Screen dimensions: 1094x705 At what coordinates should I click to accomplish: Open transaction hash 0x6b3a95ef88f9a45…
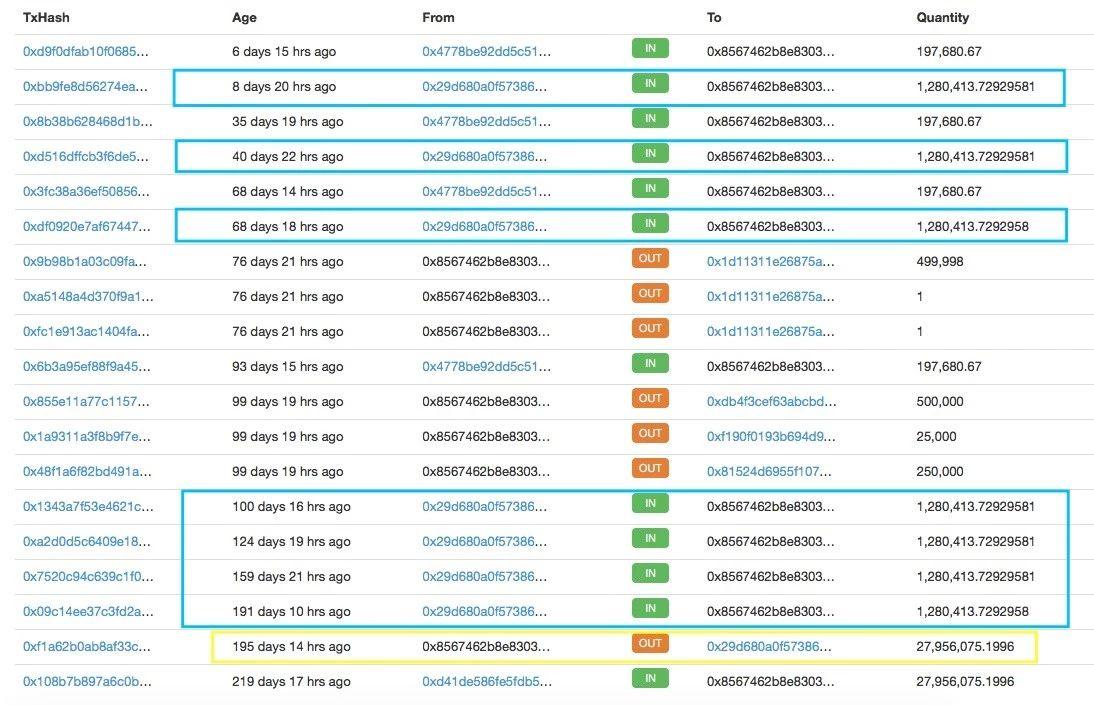(x=87, y=366)
